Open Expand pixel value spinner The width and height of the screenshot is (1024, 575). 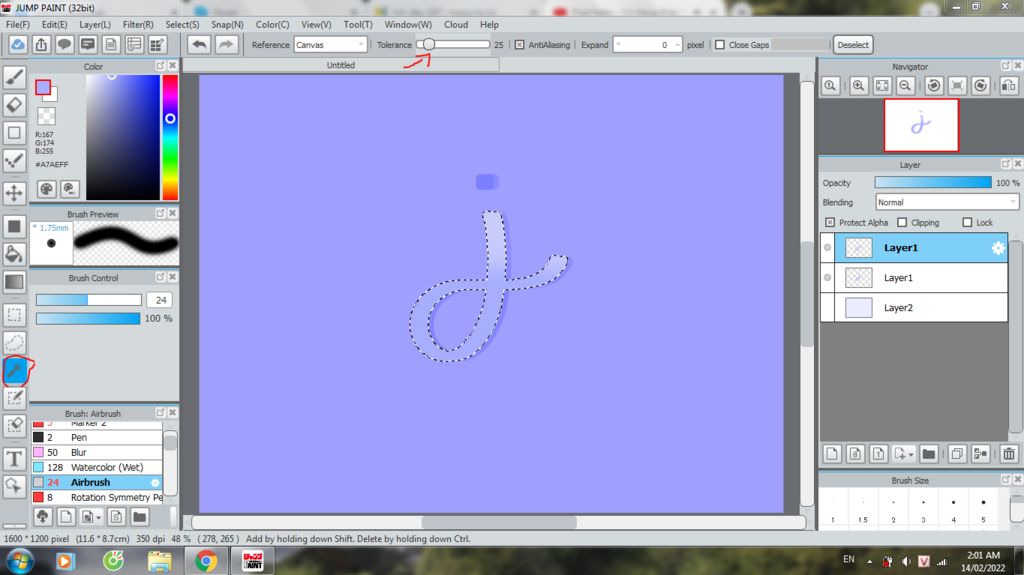click(x=648, y=45)
